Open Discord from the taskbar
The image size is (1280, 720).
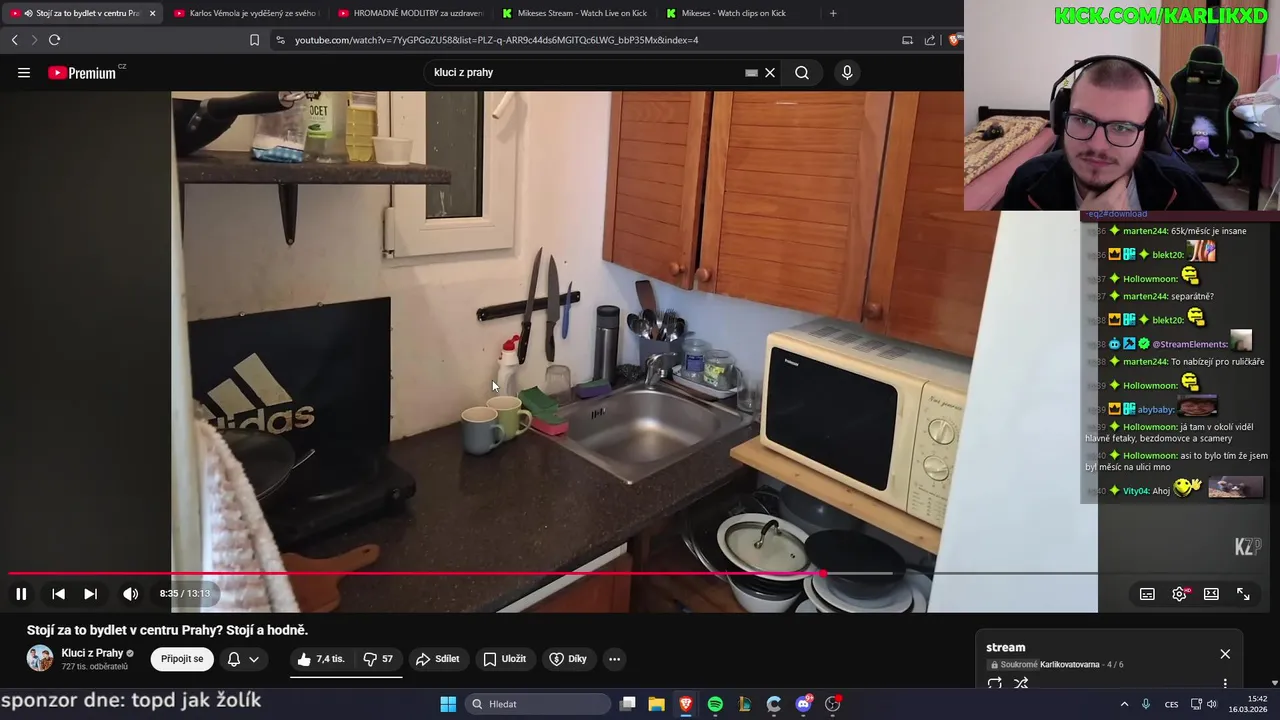click(803, 704)
